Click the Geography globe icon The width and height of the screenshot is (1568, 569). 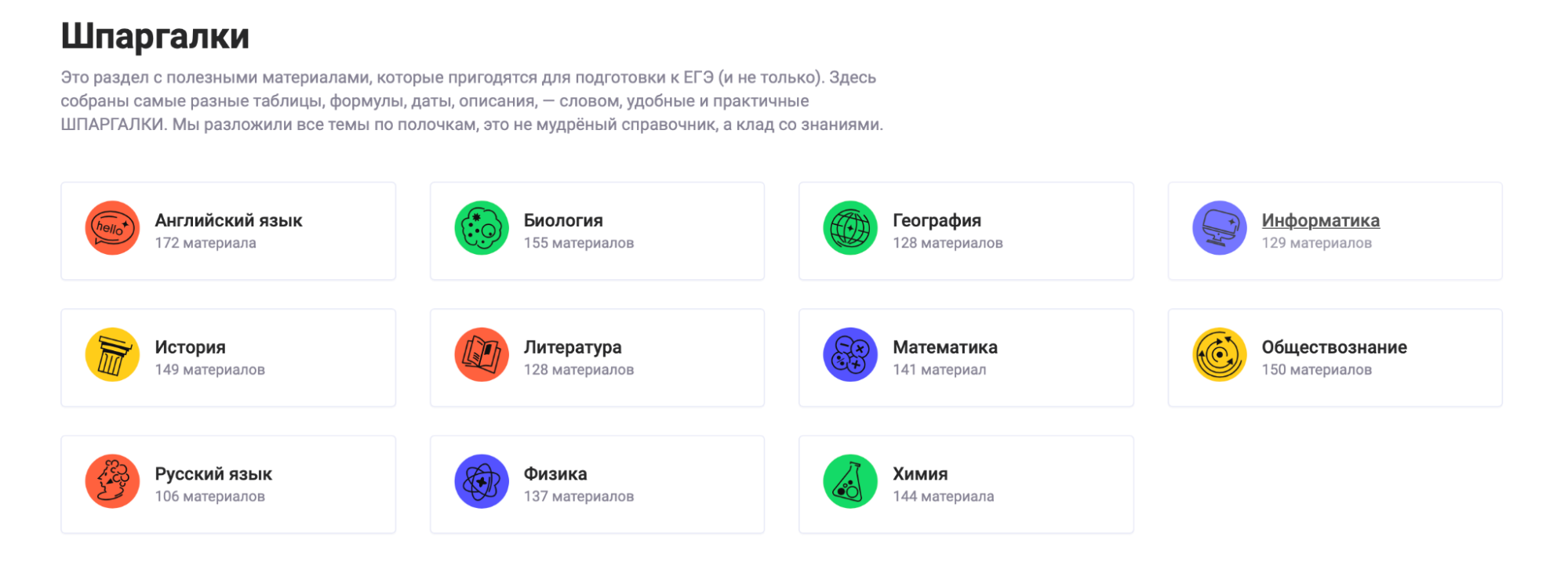[850, 228]
